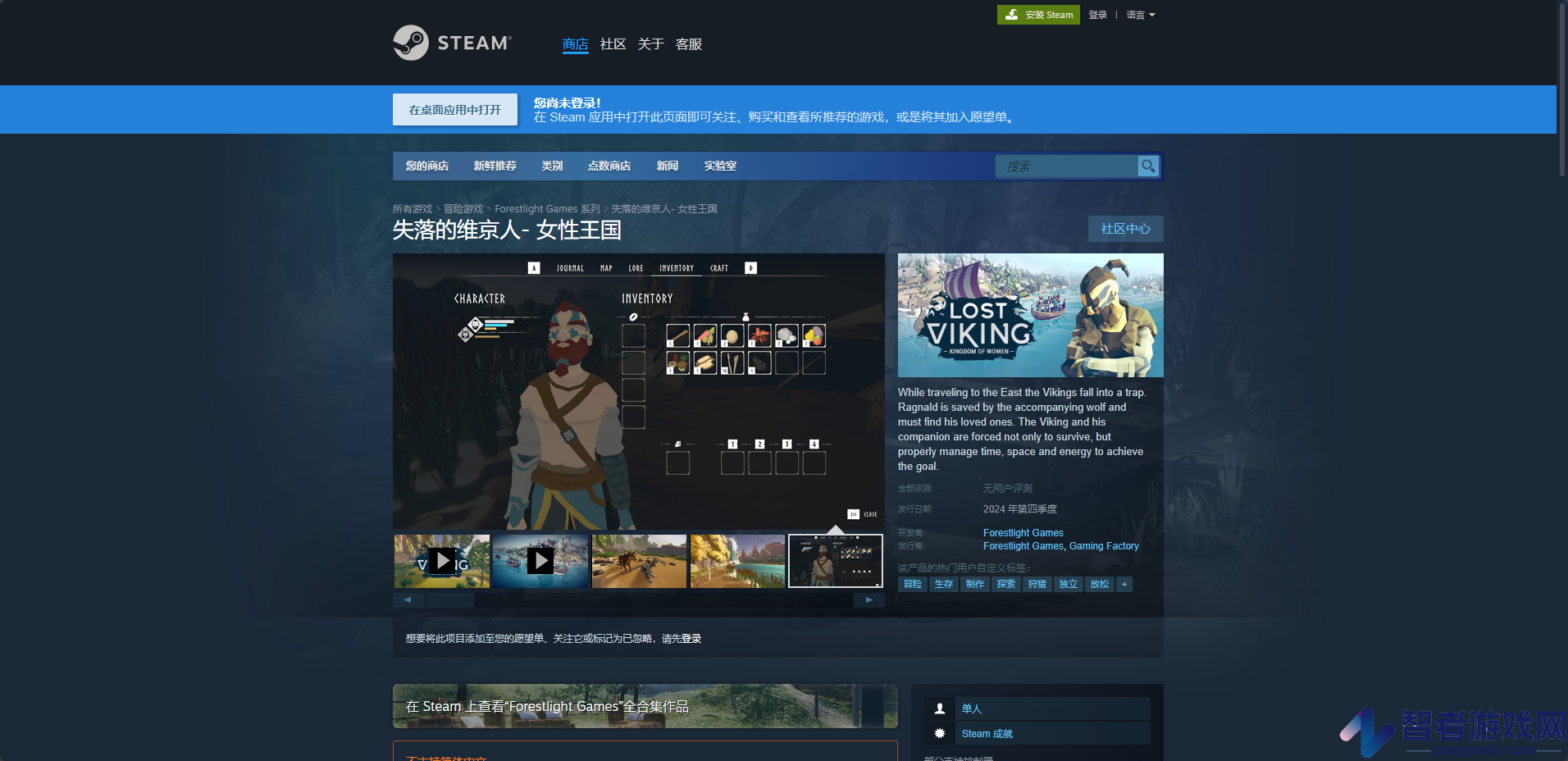The width and height of the screenshot is (1568, 761).
Task: Click the Forestlight Games developer link
Action: pyautogui.click(x=1023, y=533)
